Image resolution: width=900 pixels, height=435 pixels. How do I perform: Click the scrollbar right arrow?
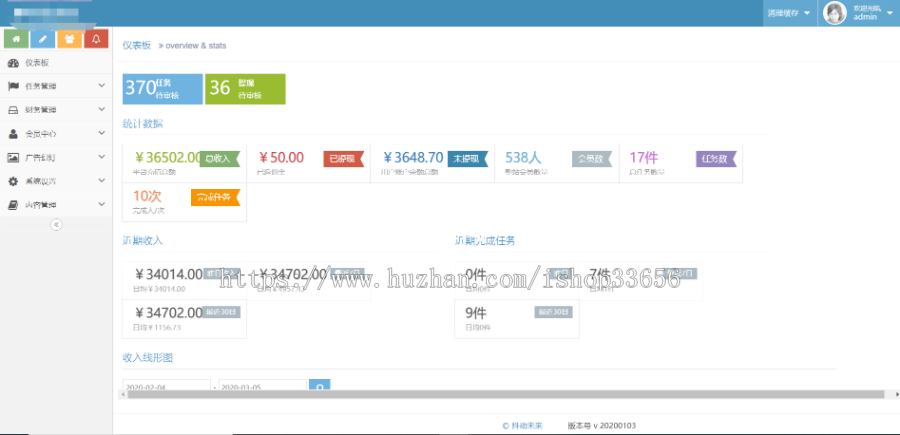(x=897, y=395)
